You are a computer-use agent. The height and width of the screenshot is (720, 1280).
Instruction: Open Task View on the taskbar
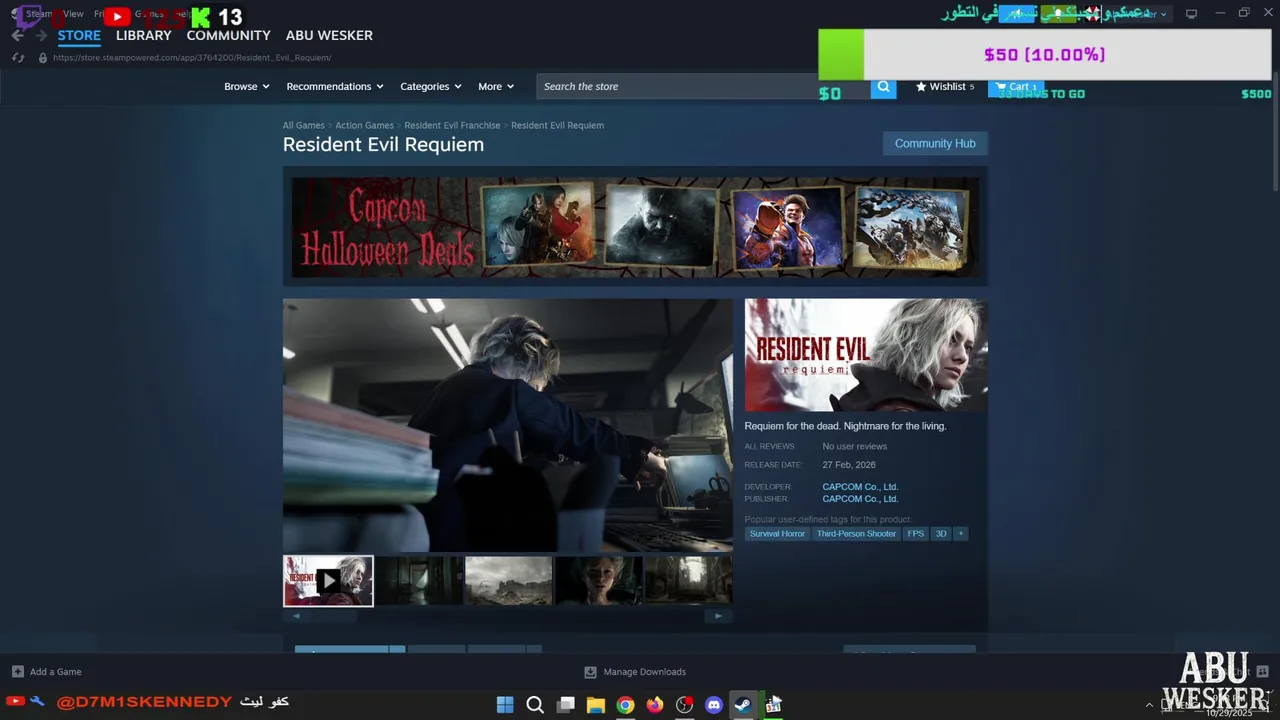pyautogui.click(x=565, y=705)
